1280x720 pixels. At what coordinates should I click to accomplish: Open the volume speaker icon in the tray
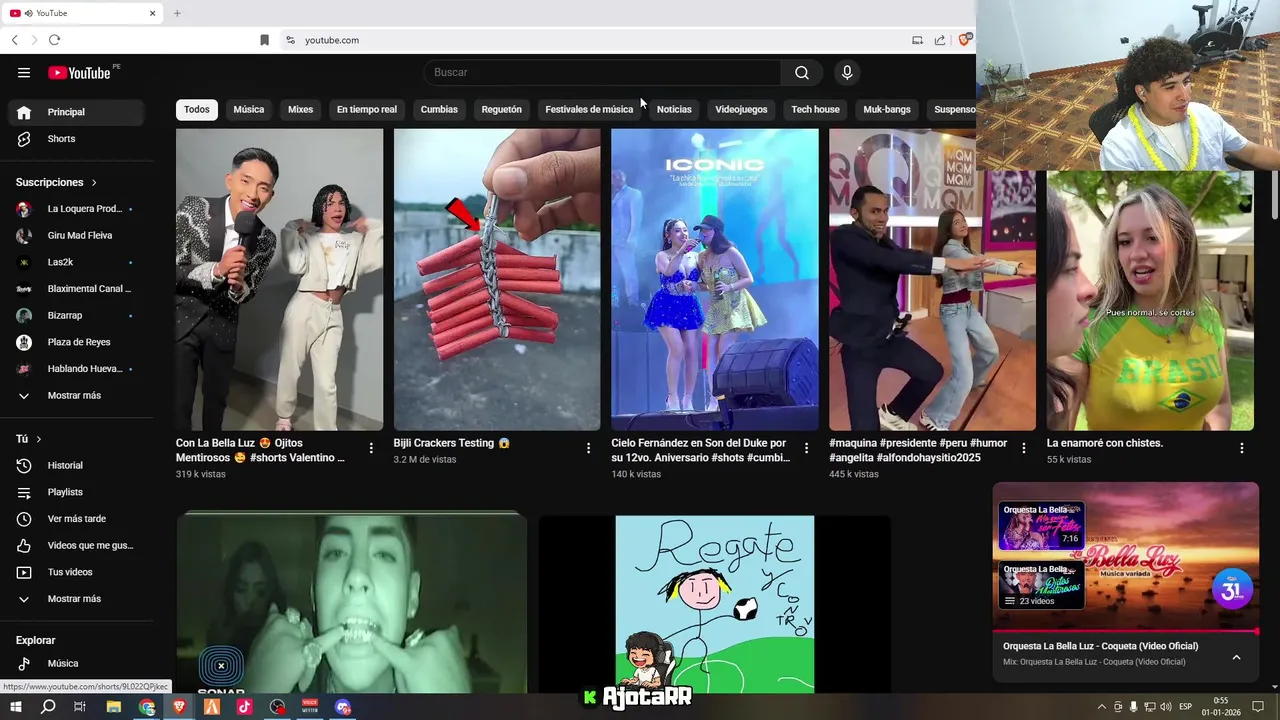1166,707
